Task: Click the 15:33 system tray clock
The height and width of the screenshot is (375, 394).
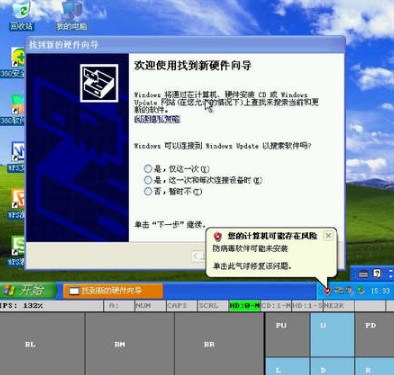Action: (x=380, y=291)
